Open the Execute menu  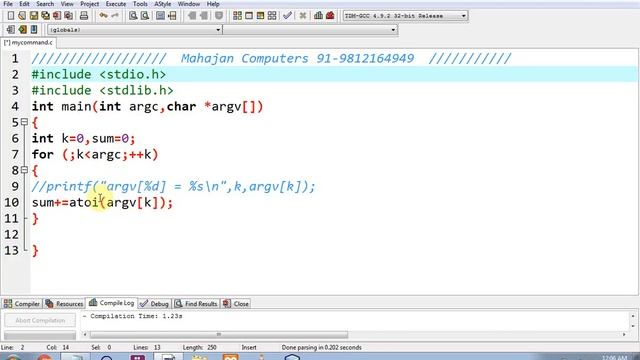(x=116, y=4)
